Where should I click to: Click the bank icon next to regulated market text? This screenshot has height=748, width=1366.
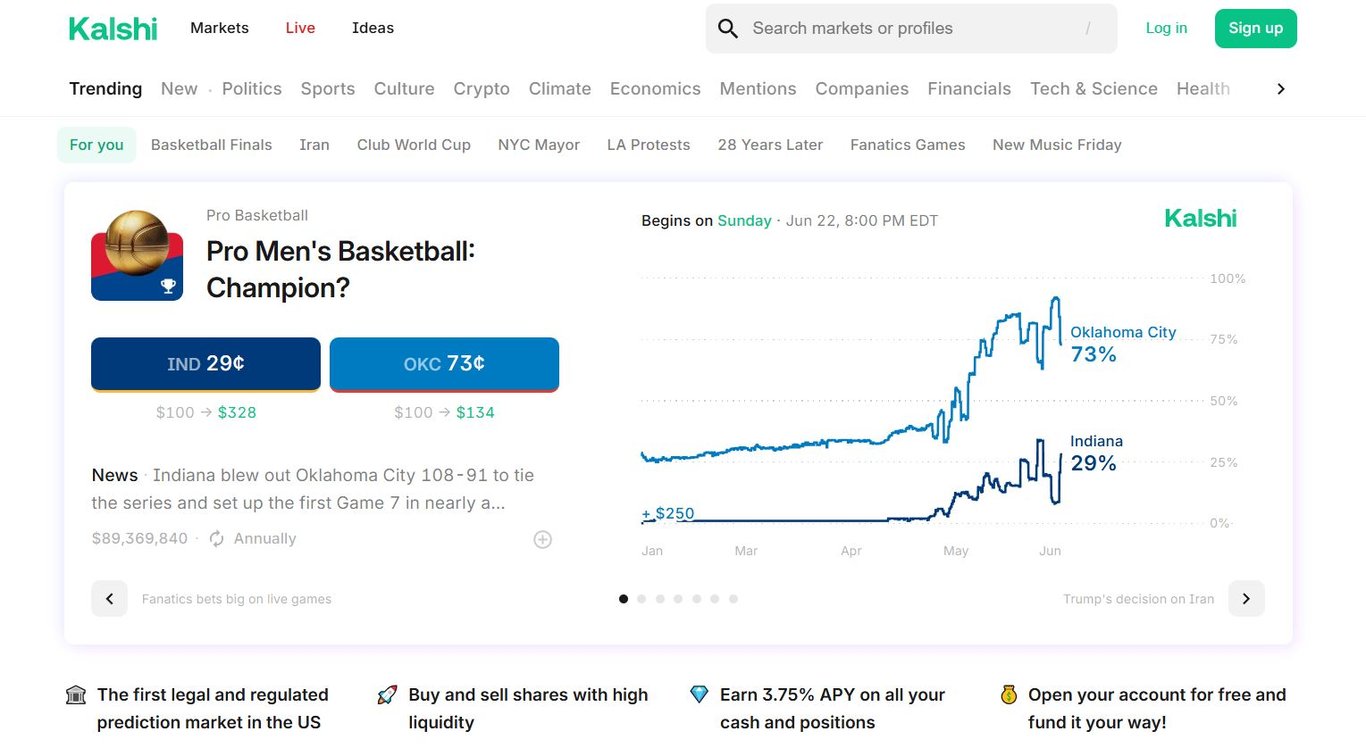[x=75, y=693]
